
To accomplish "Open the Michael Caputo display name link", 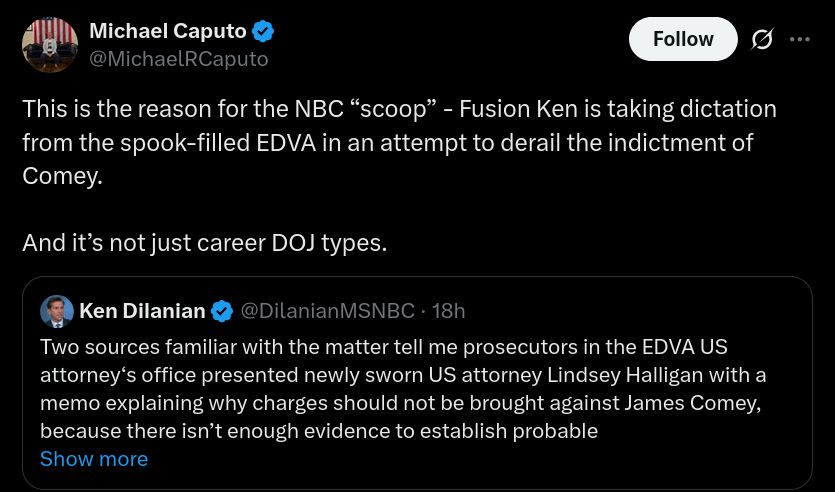I will pyautogui.click(x=168, y=32).
